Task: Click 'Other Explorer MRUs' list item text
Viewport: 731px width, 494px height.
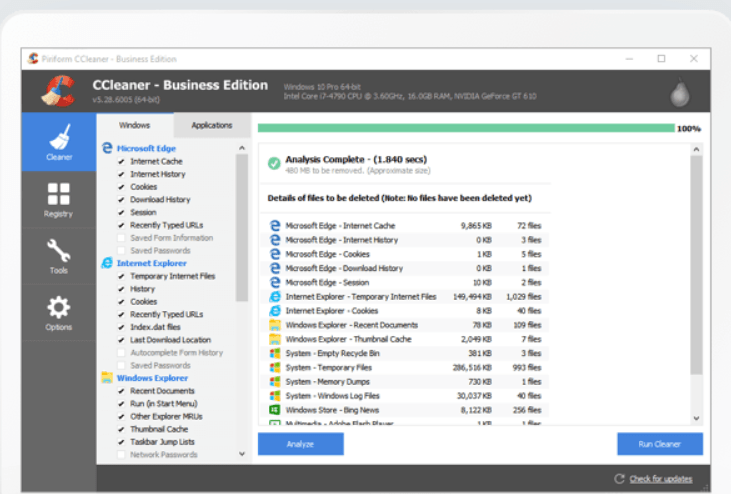Action: pos(166,416)
